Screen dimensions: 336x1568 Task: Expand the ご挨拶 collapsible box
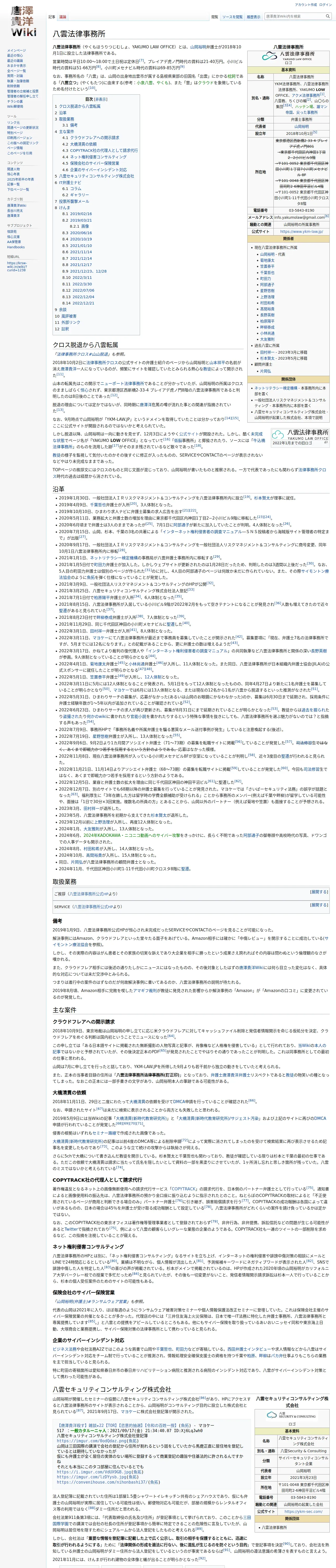pyautogui.click(x=319, y=892)
